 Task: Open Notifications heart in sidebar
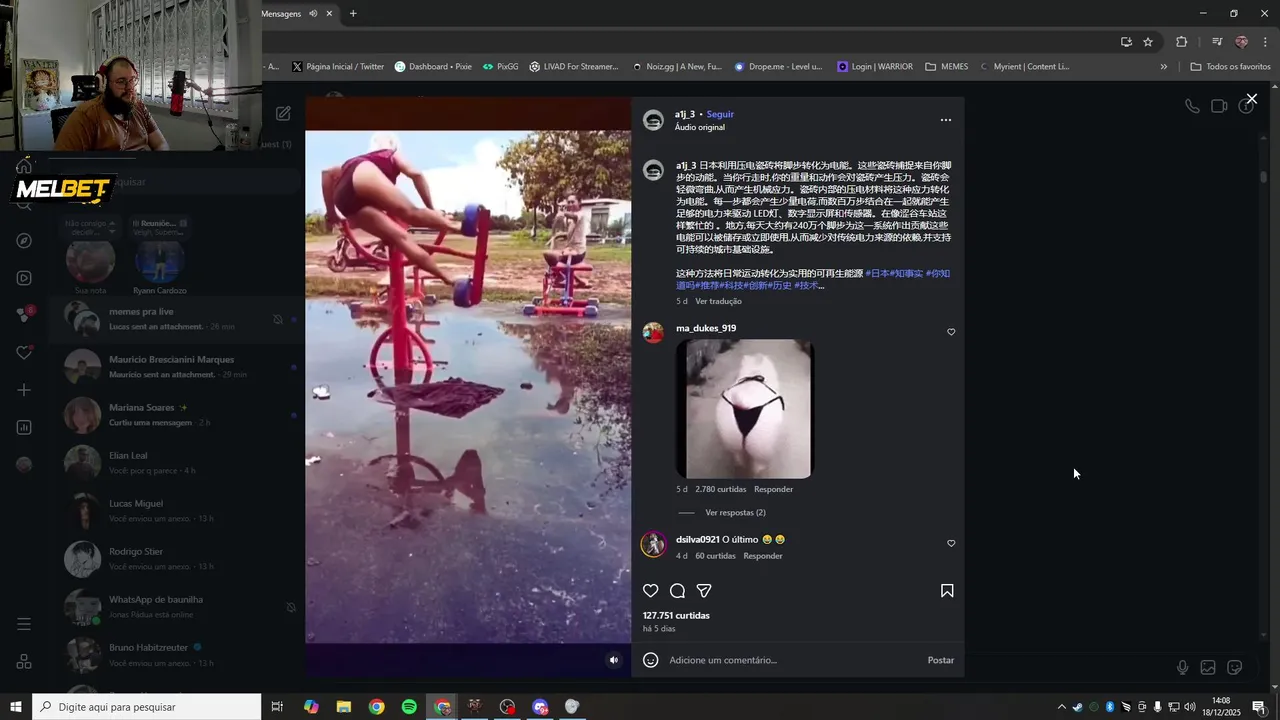pyautogui.click(x=24, y=353)
